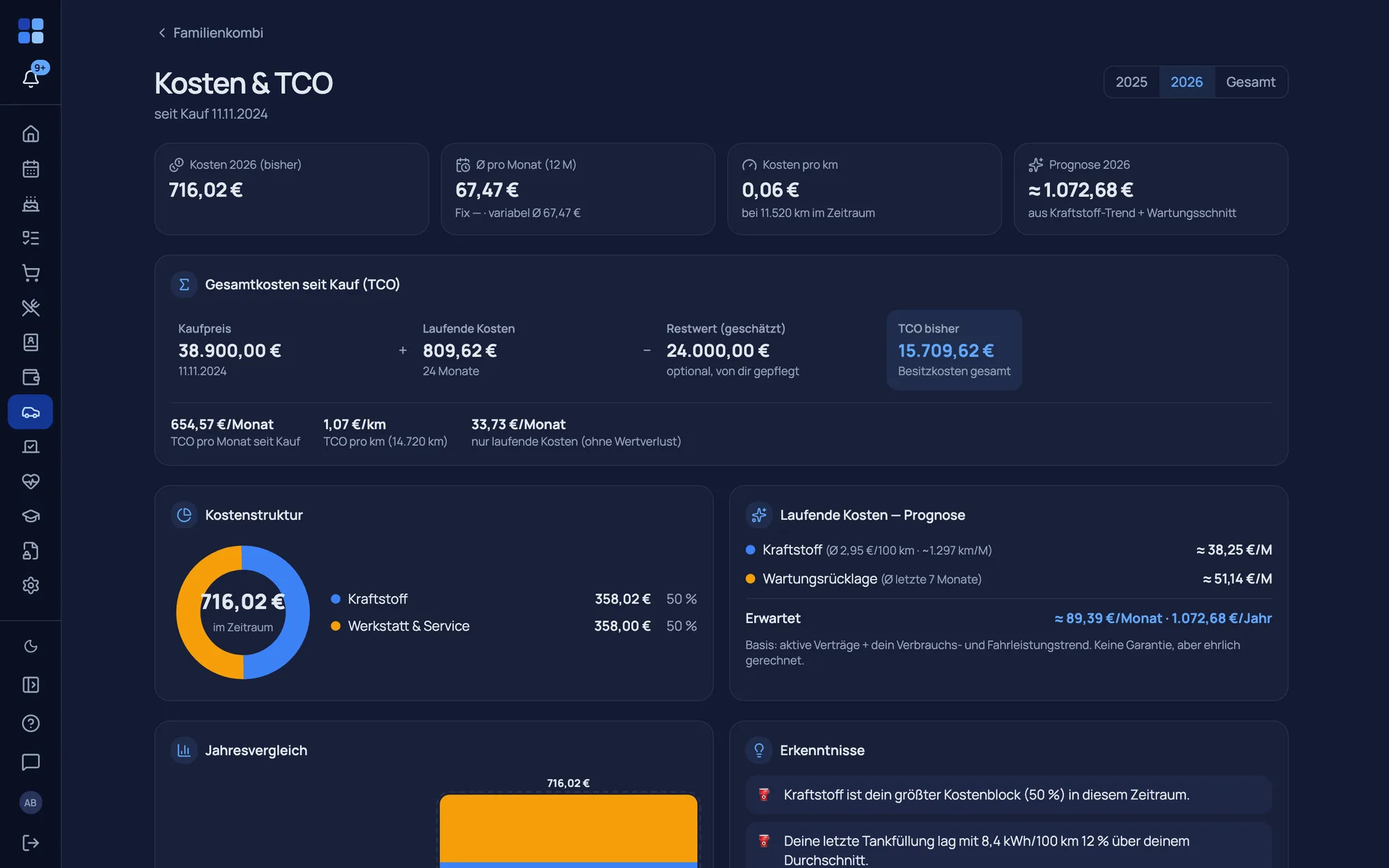Open the heart health sidebar icon
Viewport: 1389px width, 868px height.
pyautogui.click(x=31, y=481)
